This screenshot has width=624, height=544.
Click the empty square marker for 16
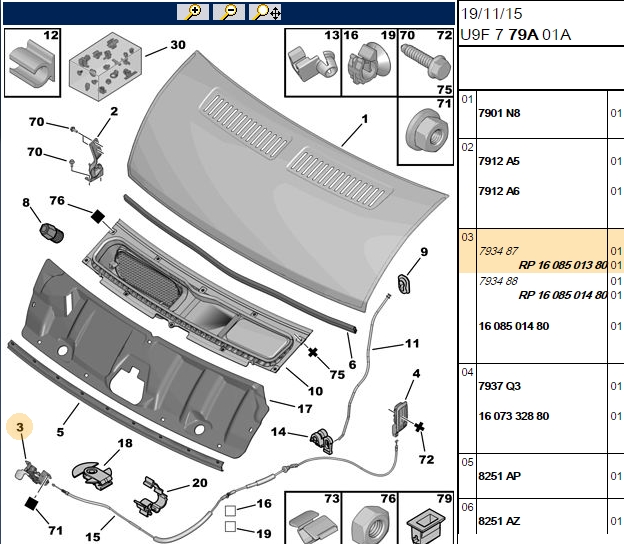[x=230, y=510]
